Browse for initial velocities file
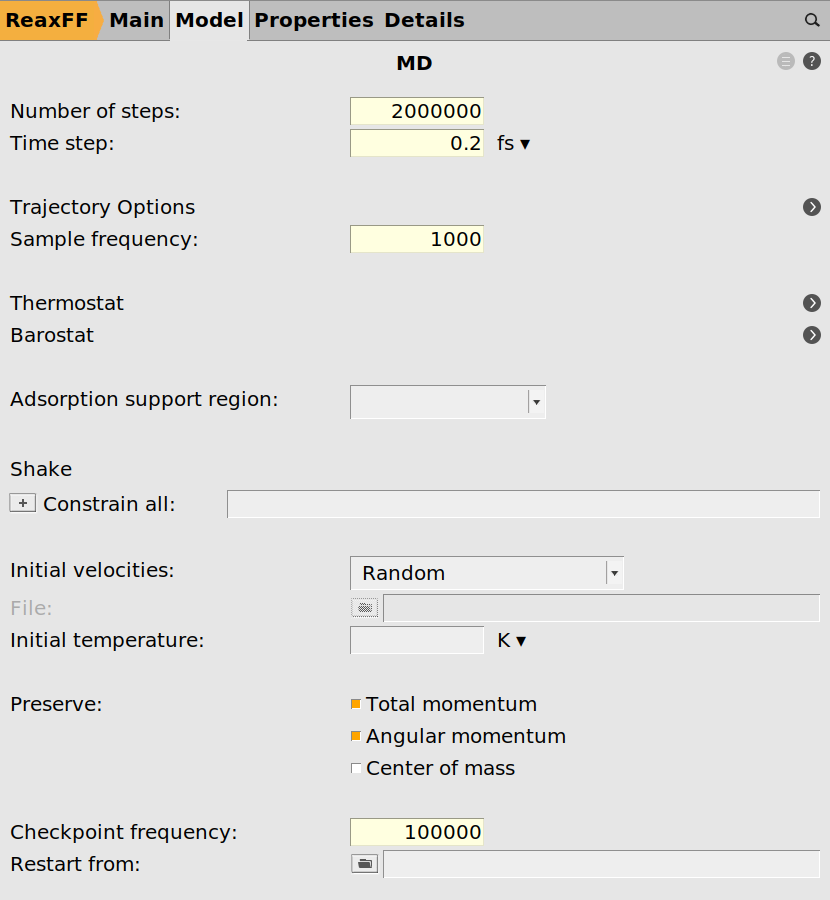The height and width of the screenshot is (900, 830). coord(365,607)
